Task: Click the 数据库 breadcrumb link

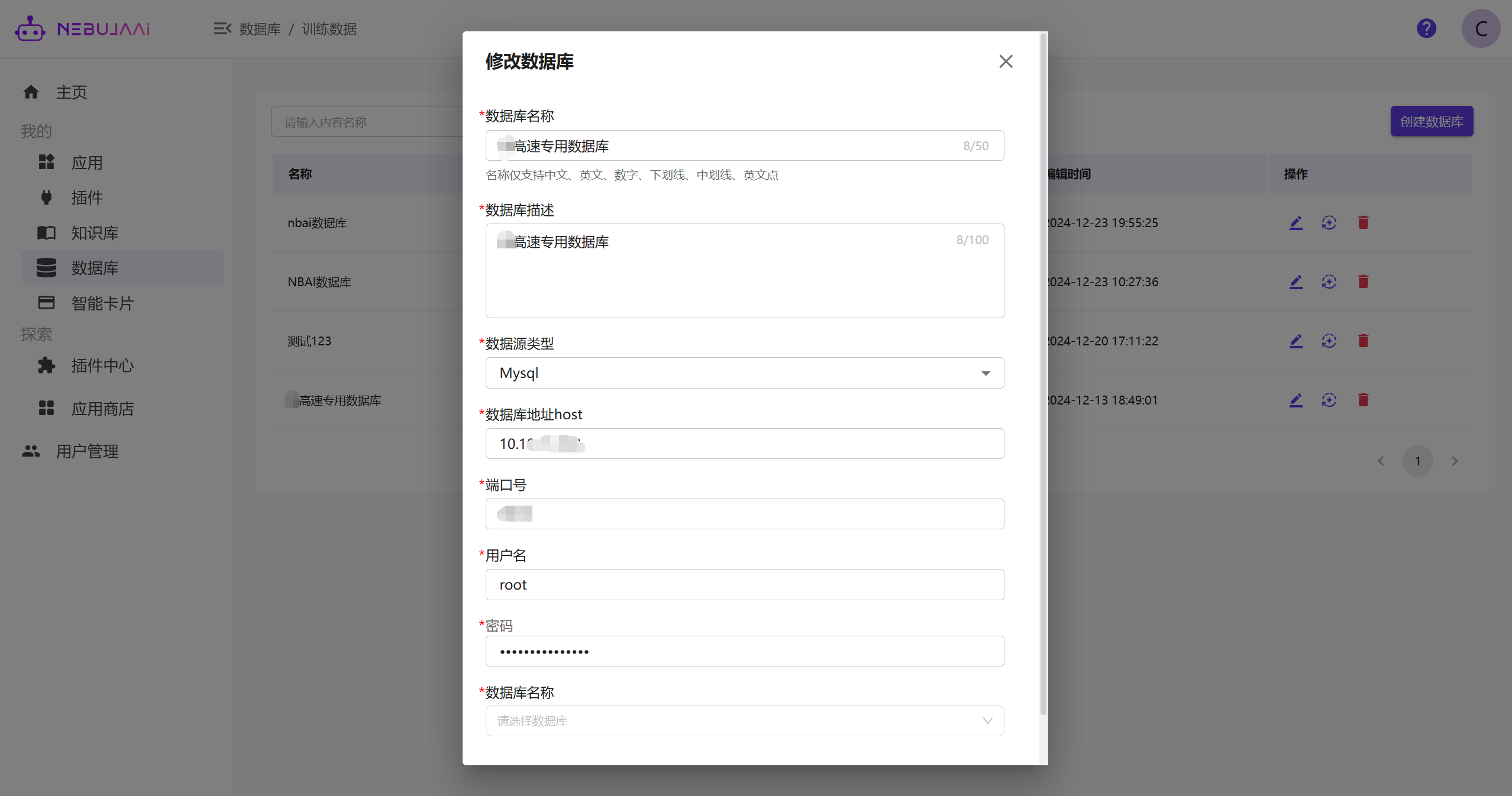Action: click(x=260, y=29)
